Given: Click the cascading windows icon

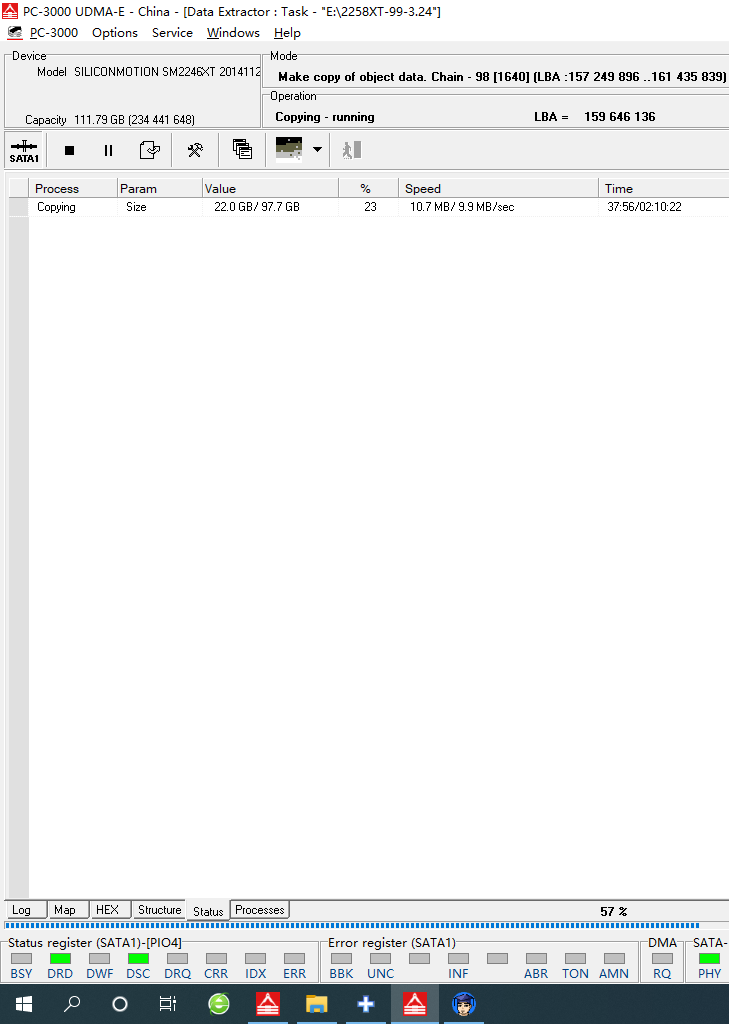Looking at the screenshot, I should click(242, 150).
